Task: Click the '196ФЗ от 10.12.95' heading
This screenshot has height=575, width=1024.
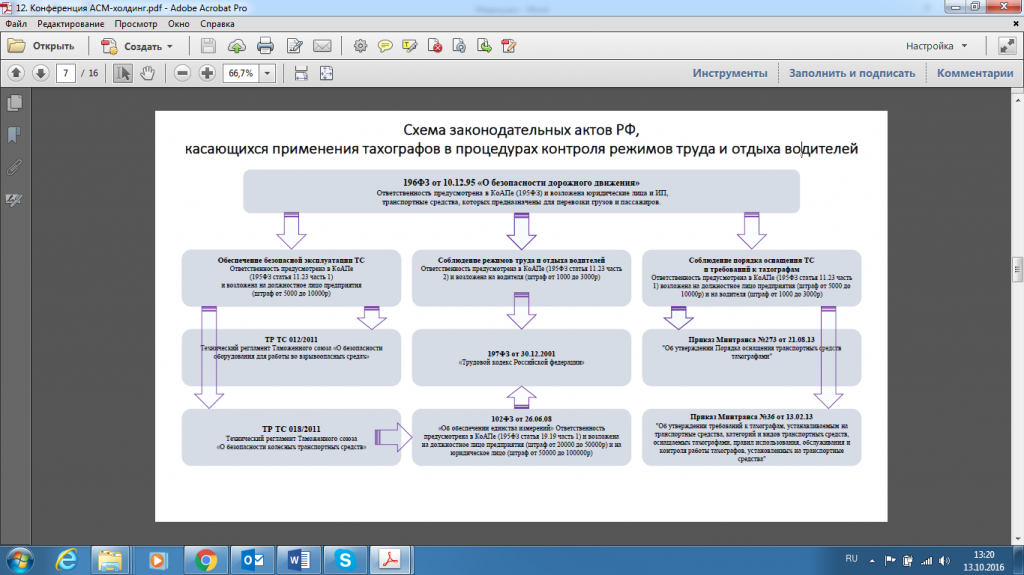Action: point(521,183)
